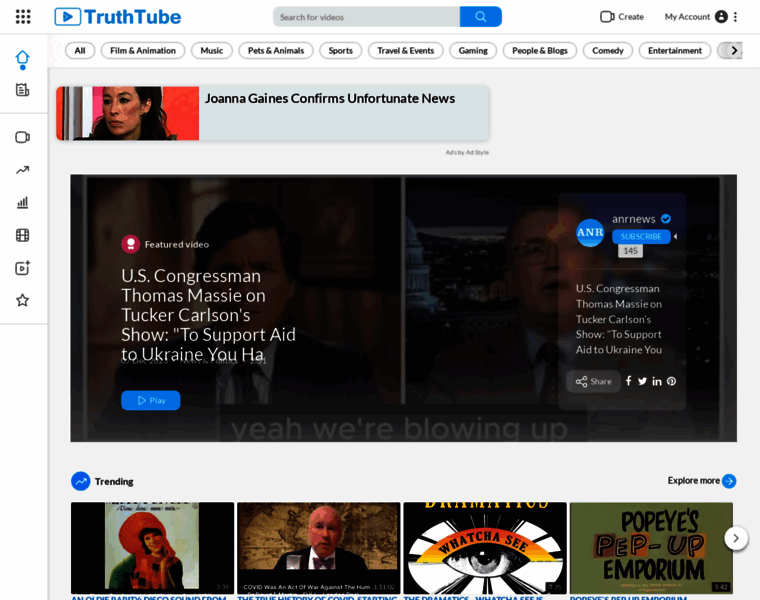Open the COVID act of war video thumbnail
Screen dimensions: 760x600
click(x=318, y=548)
